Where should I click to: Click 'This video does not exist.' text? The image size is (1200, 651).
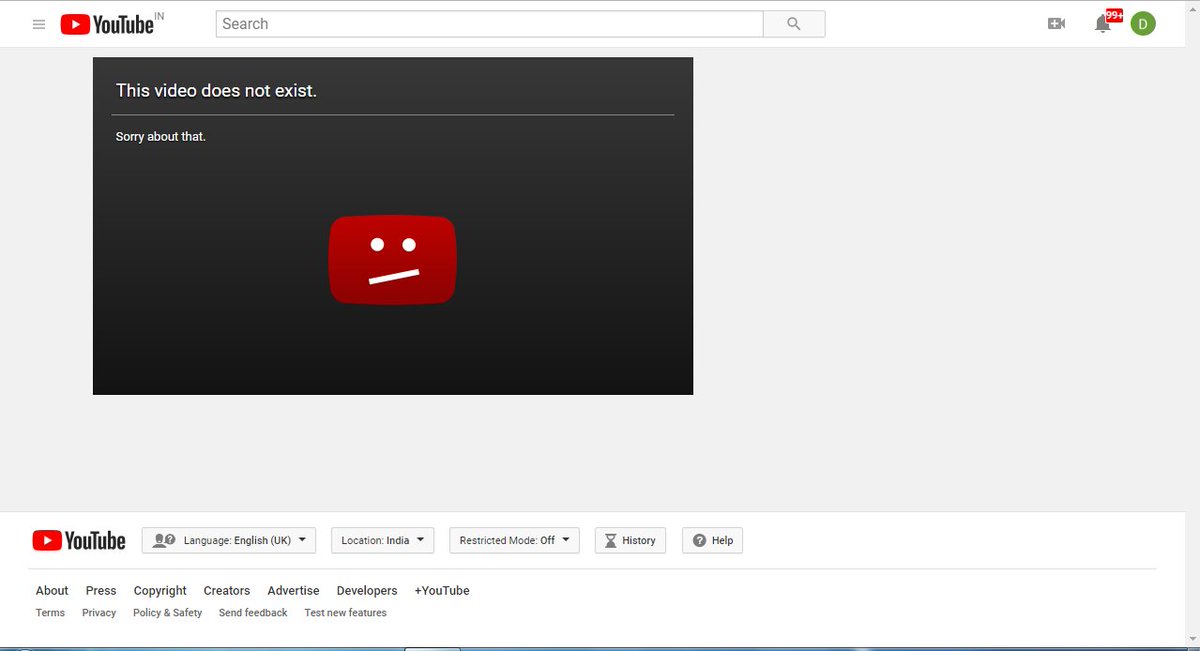click(216, 91)
